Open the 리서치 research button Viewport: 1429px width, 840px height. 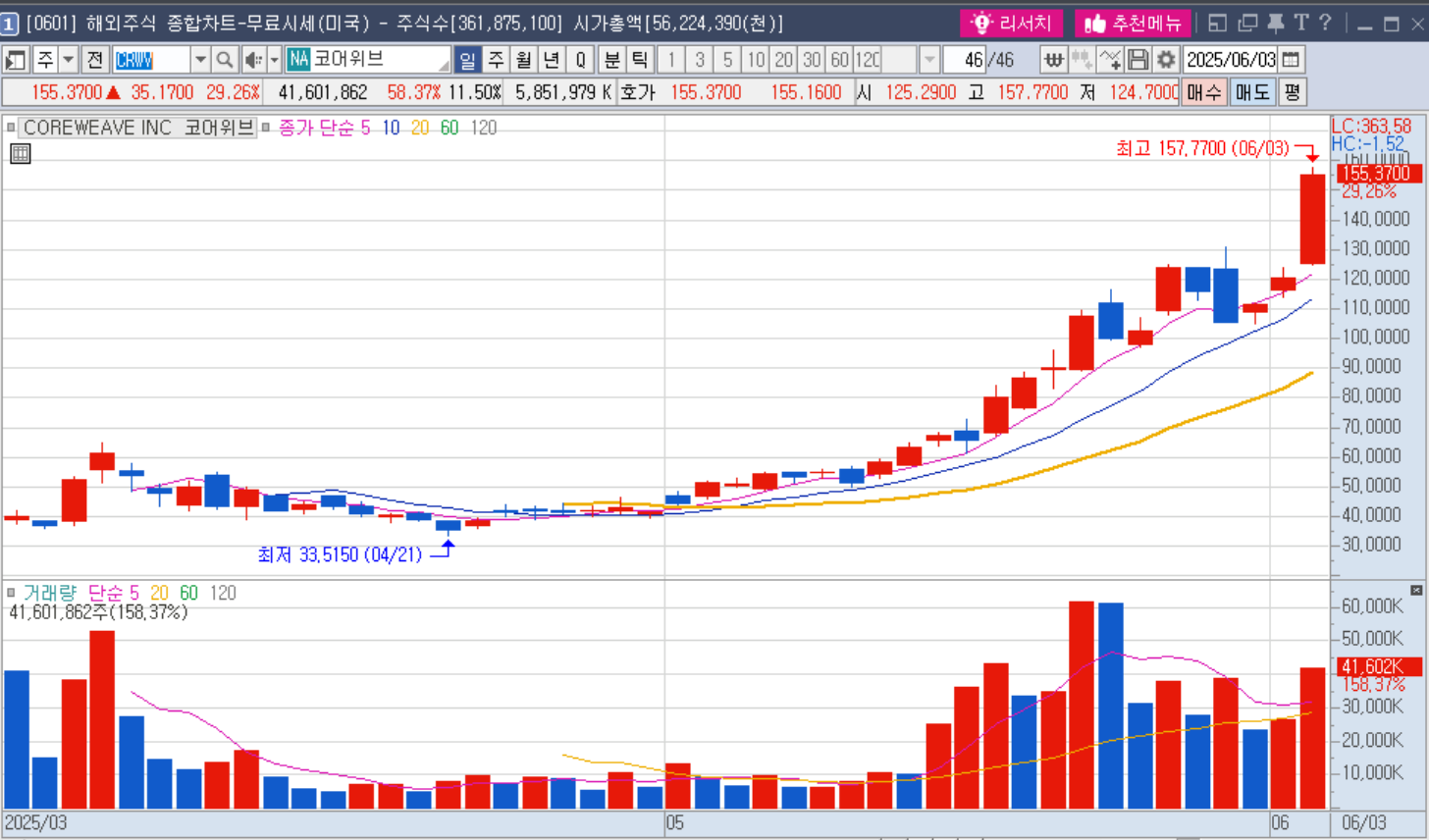[x=1011, y=23]
